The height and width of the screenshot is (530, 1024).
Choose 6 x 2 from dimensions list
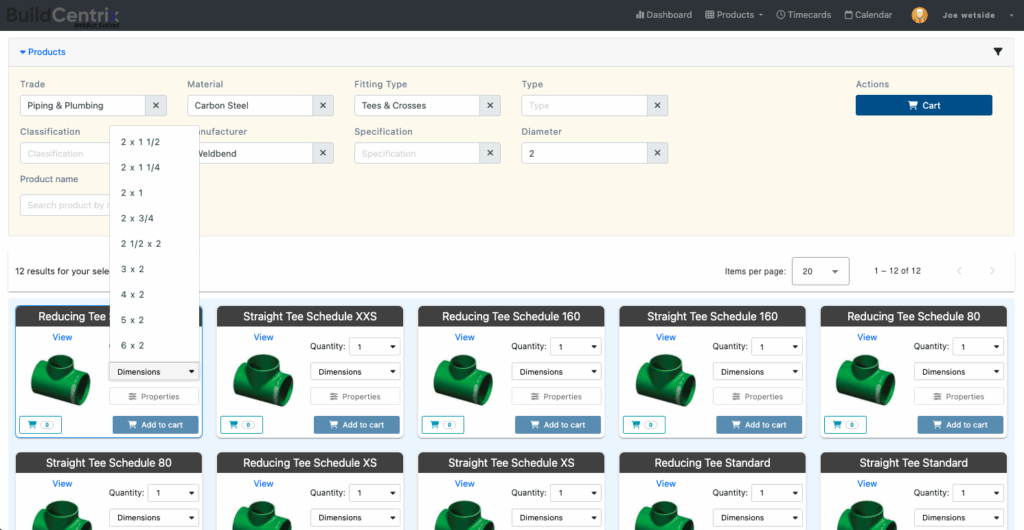pos(133,346)
